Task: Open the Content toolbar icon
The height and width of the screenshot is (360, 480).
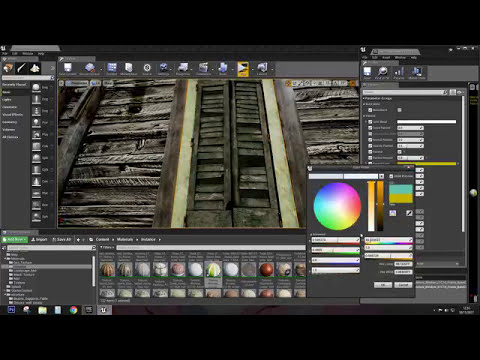Action: coord(112,69)
